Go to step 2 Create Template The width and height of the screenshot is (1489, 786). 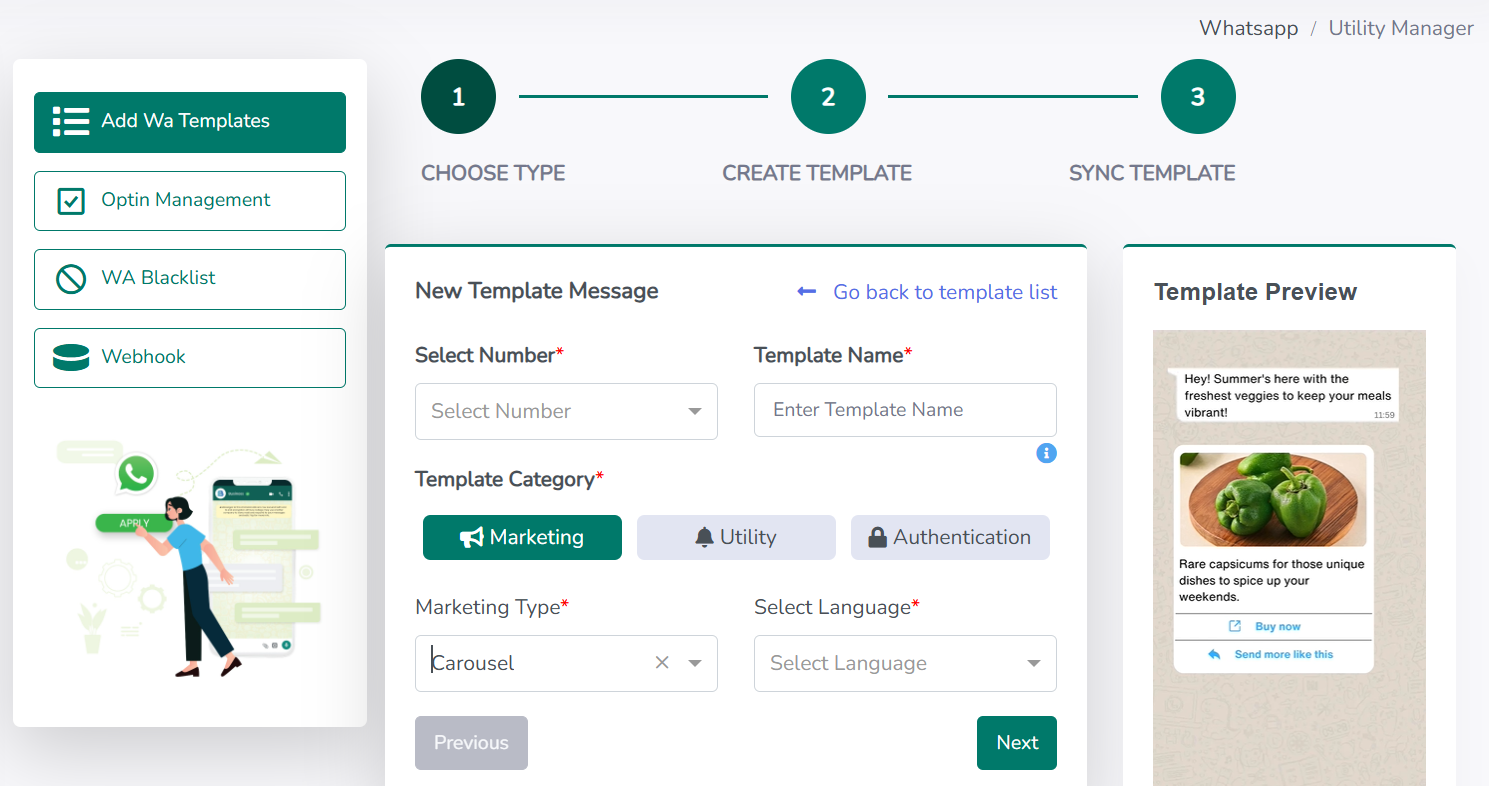pos(828,97)
